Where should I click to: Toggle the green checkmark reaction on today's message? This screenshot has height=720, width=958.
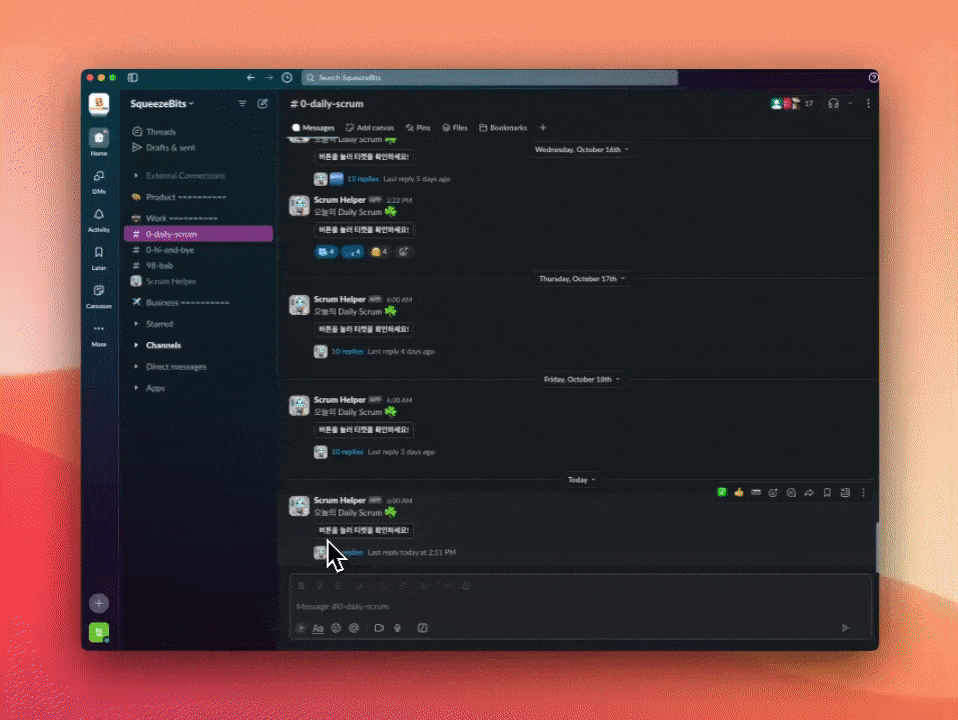pyautogui.click(x=722, y=492)
